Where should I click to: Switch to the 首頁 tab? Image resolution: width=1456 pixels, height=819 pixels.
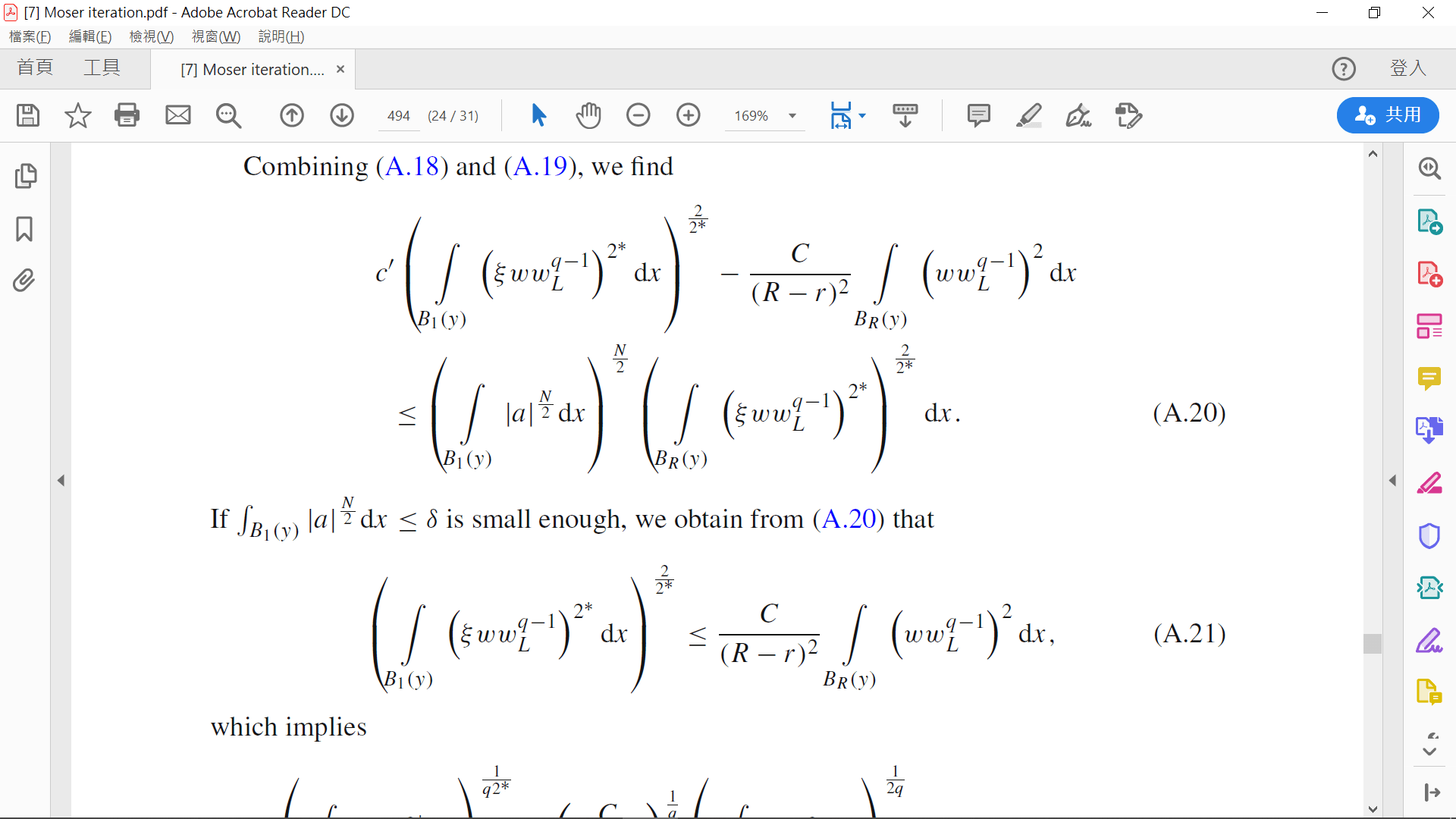(34, 67)
